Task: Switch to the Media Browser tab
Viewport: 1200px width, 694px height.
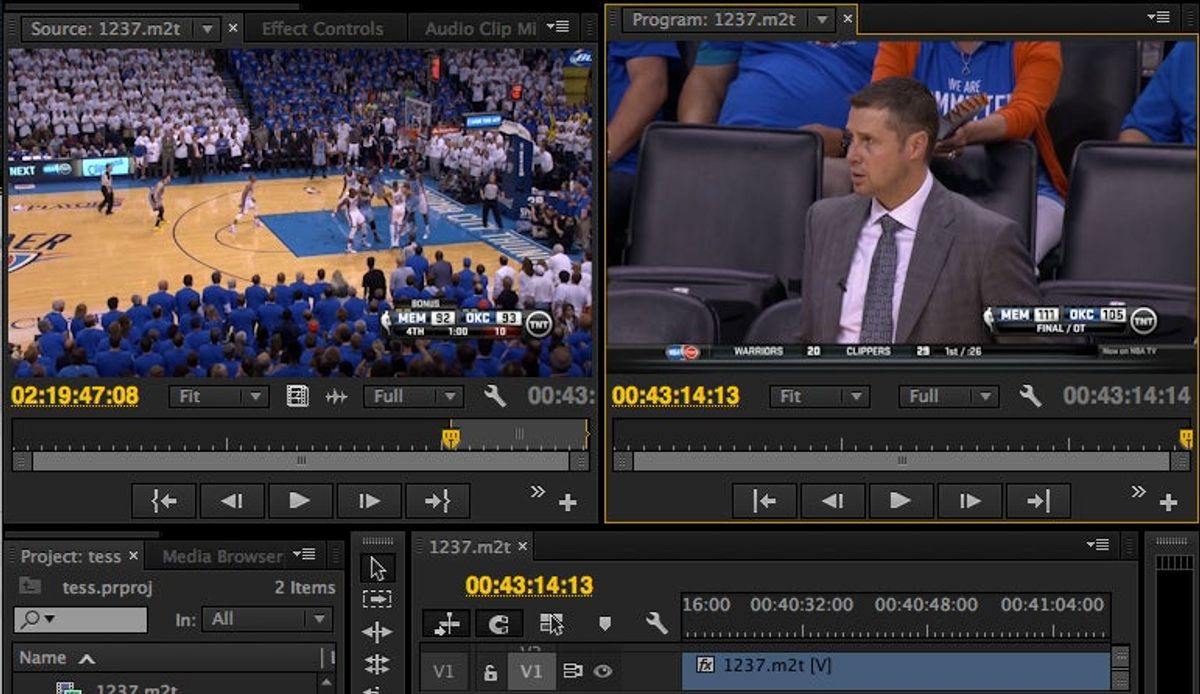Action: coord(222,556)
